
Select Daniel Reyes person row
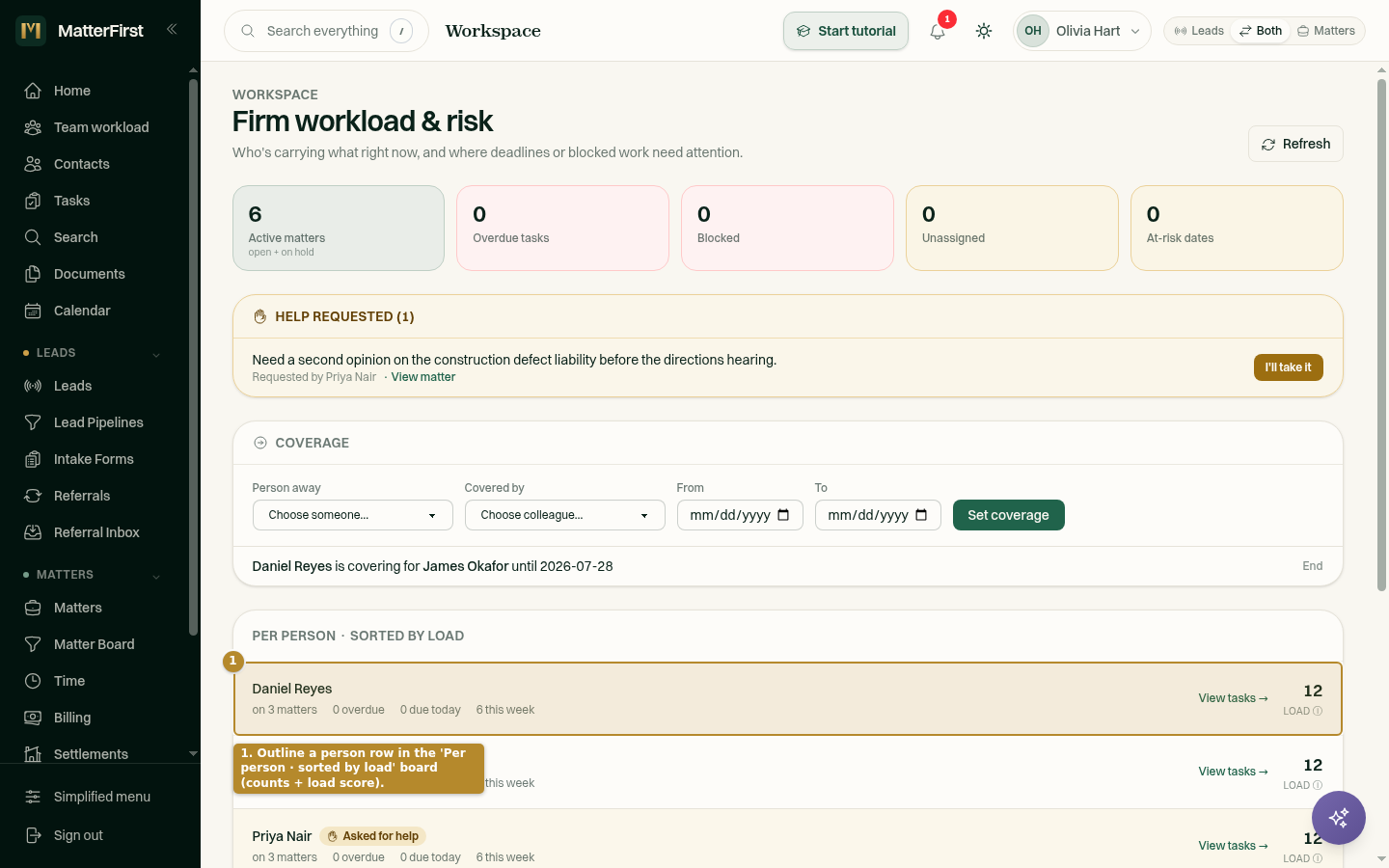point(788,699)
